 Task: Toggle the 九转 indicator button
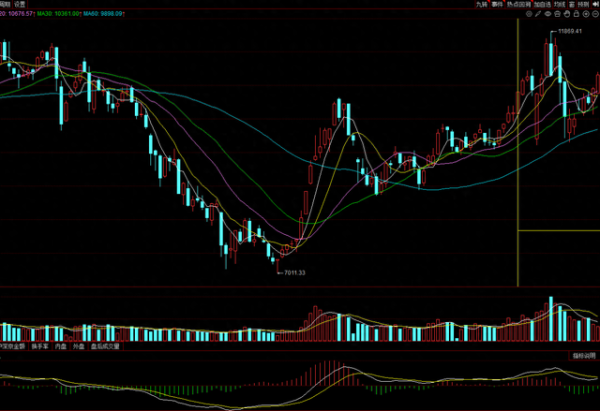click(481, 5)
